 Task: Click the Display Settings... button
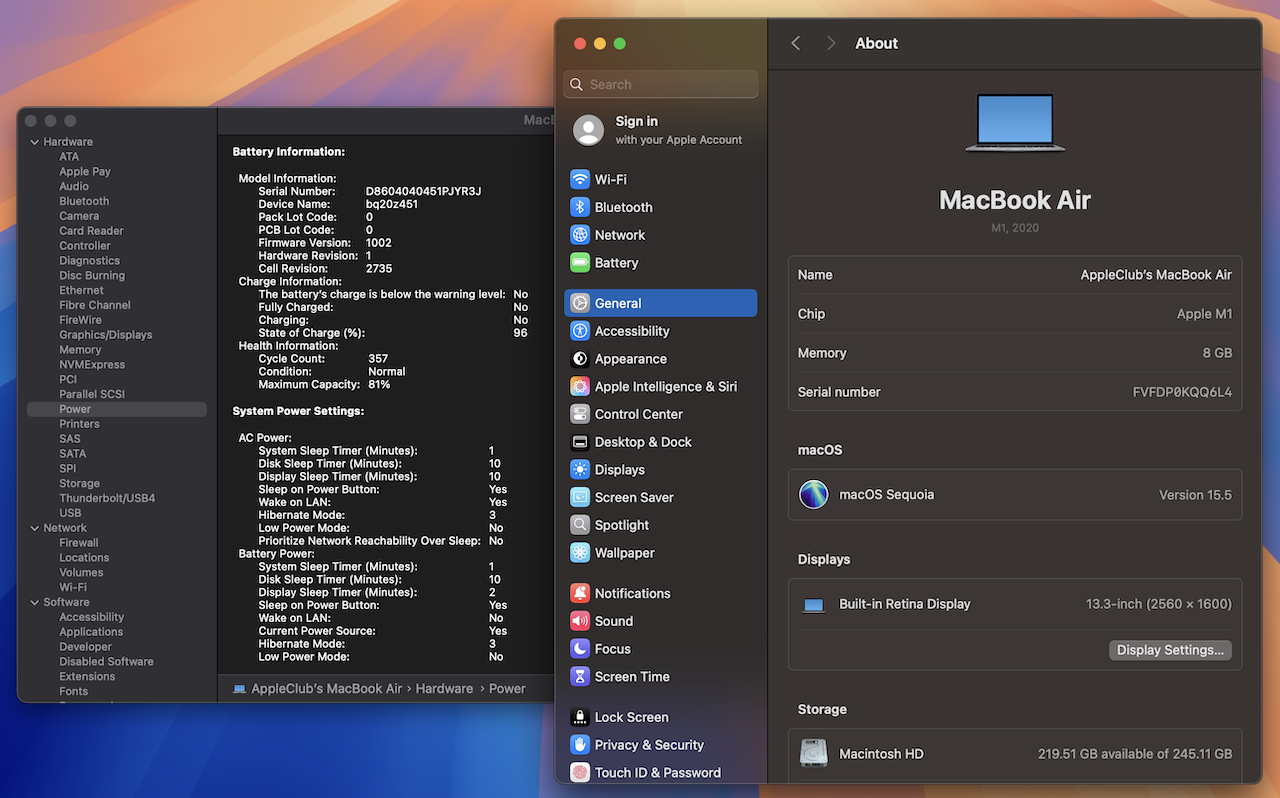pos(1170,650)
